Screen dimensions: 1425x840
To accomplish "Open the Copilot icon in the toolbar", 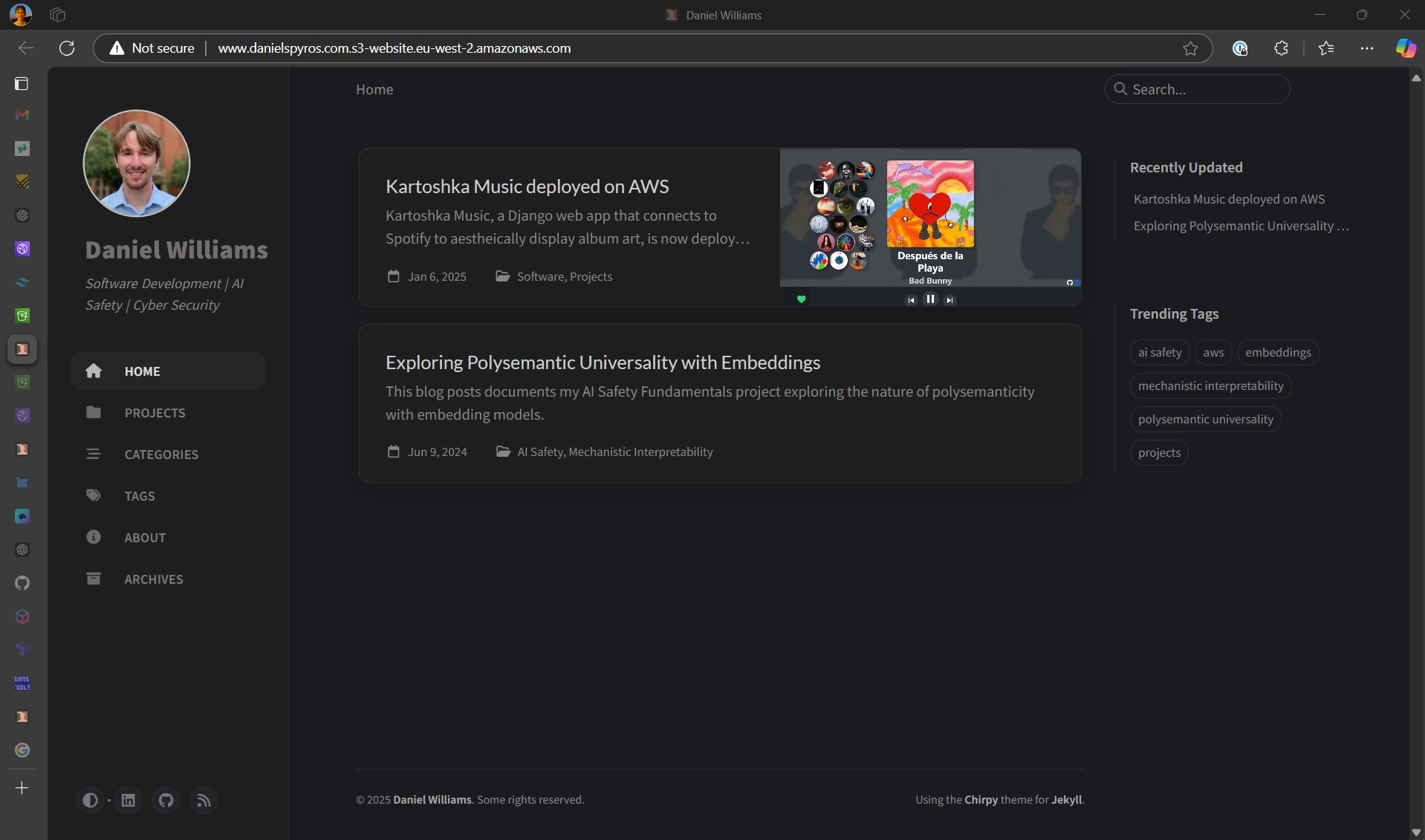I will point(1405,48).
